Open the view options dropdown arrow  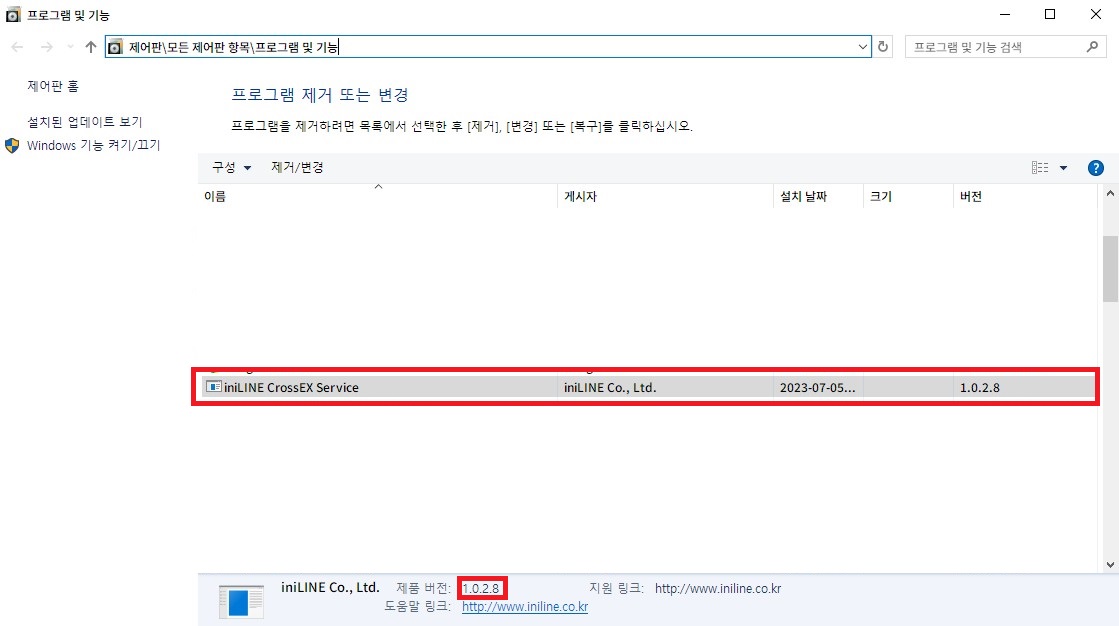[x=1063, y=168]
